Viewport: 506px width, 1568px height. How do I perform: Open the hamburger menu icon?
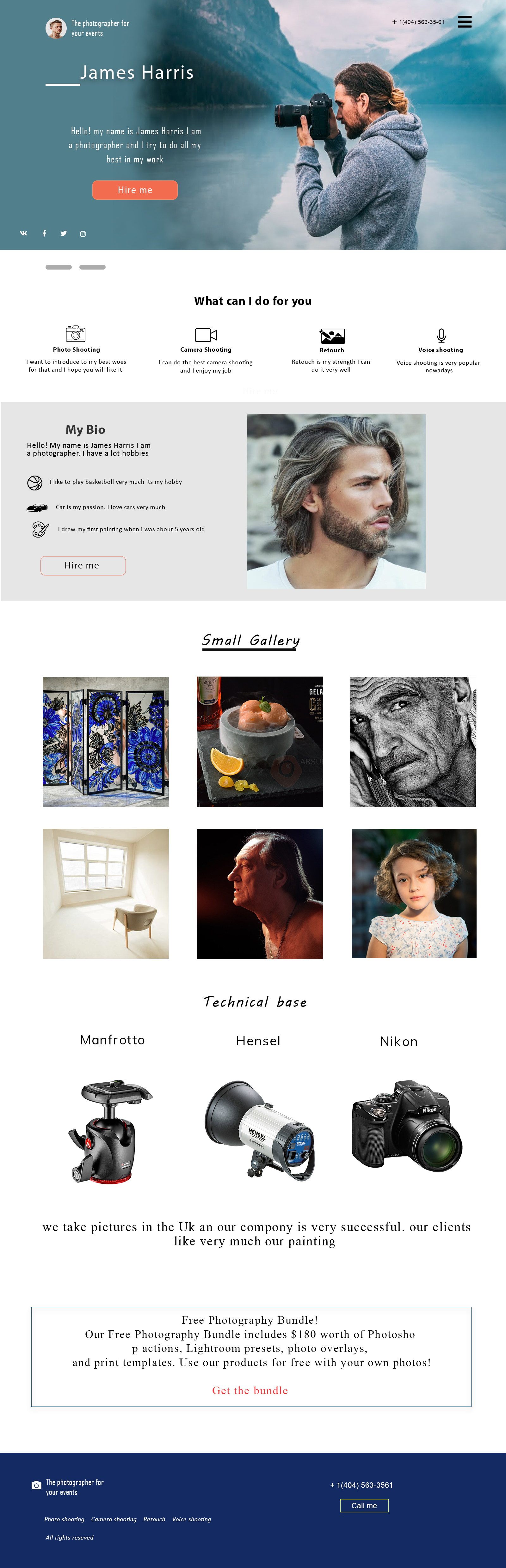465,22
